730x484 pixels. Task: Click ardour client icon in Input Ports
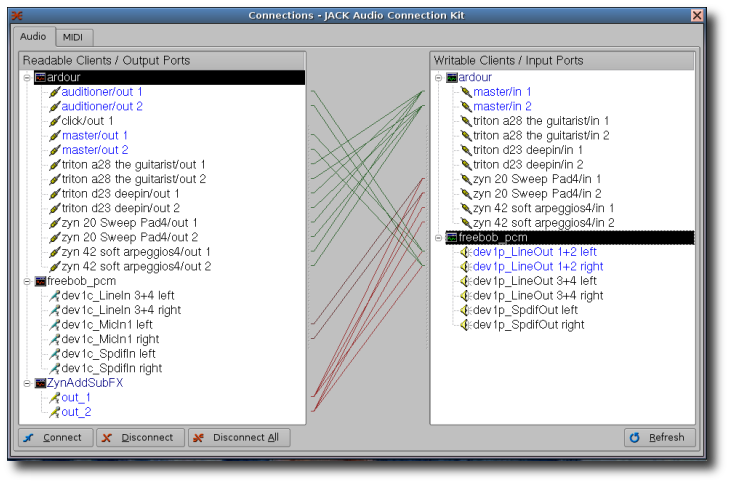[x=452, y=78]
